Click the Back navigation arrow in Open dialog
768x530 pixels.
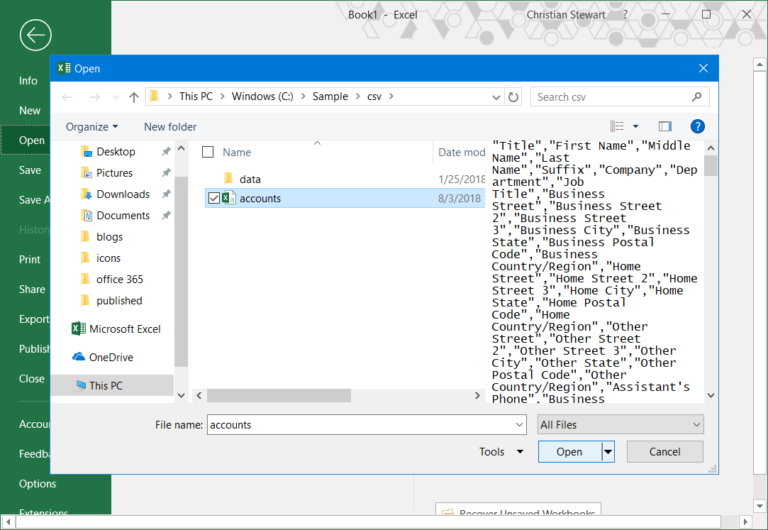[67, 97]
